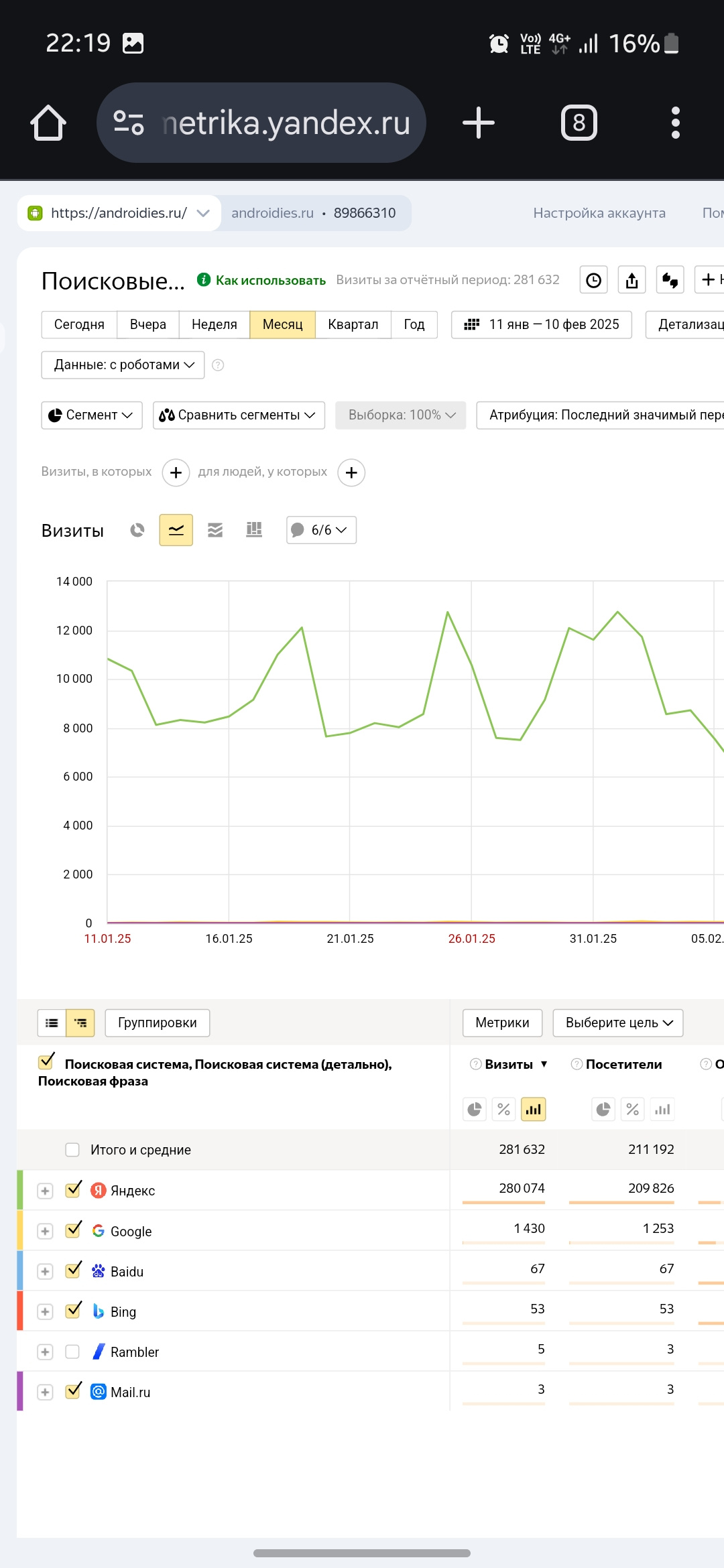The width and height of the screenshot is (724, 1568).
Task: Open site settings icon in address bar
Action: (129, 123)
